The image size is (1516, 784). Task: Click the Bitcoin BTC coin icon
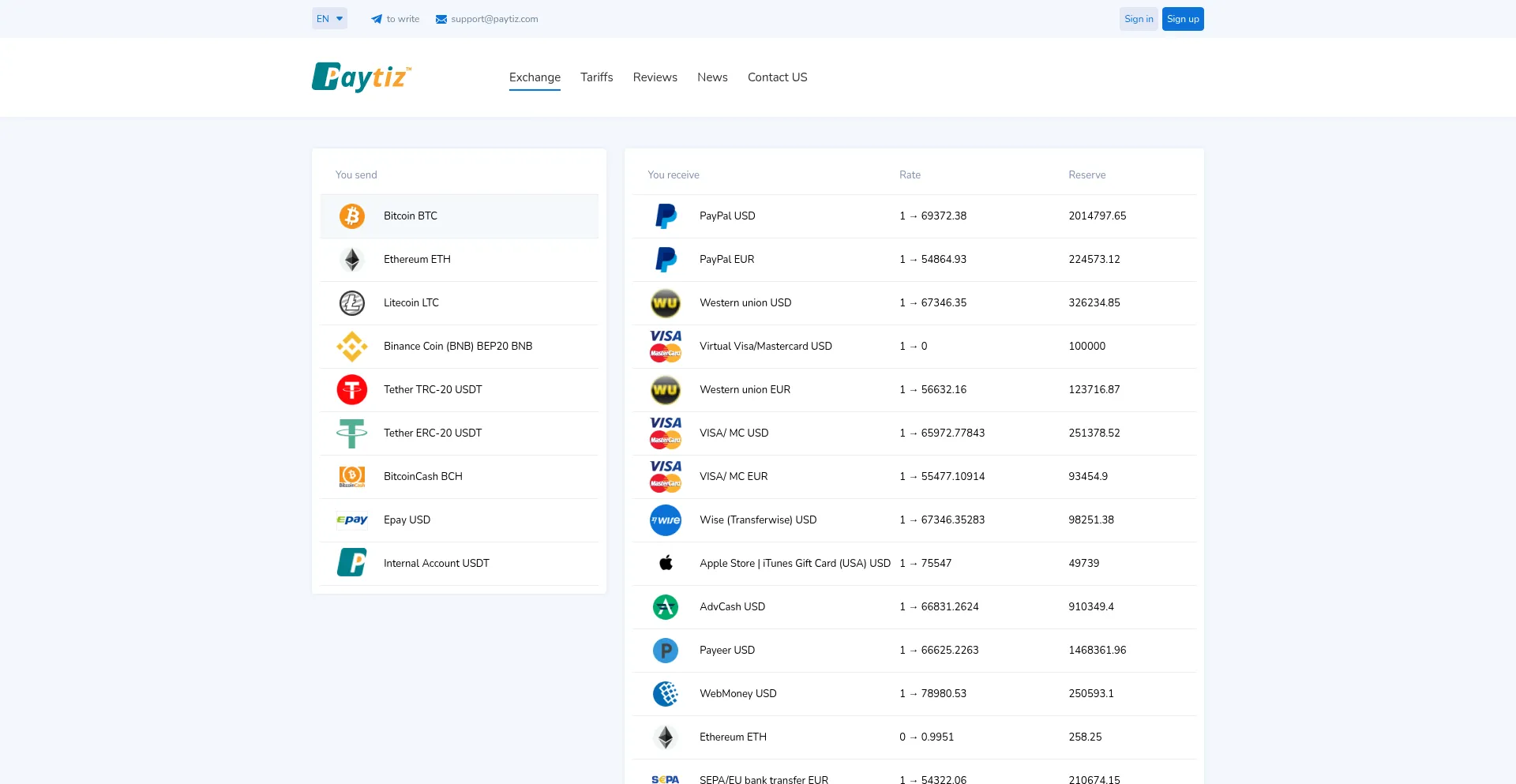pyautogui.click(x=352, y=216)
